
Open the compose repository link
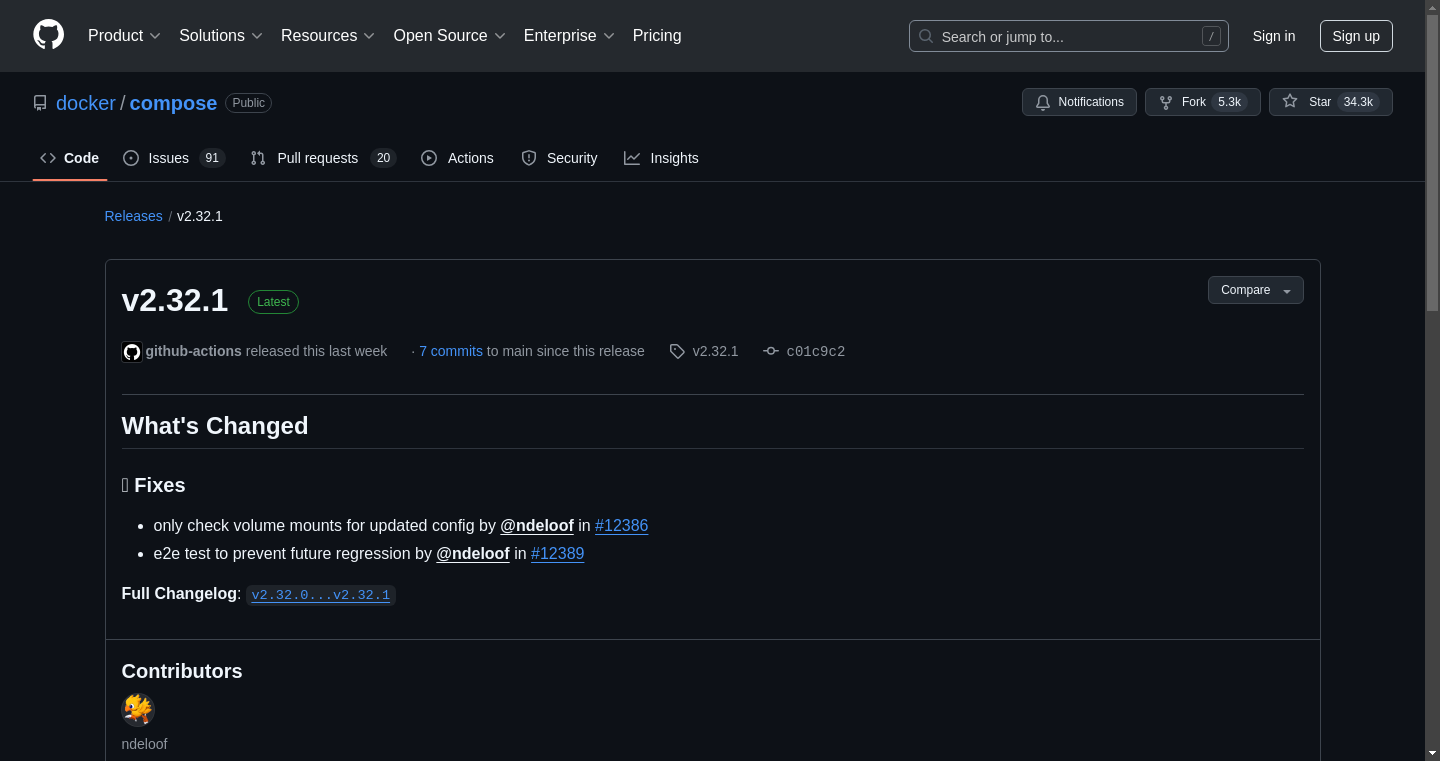173,103
